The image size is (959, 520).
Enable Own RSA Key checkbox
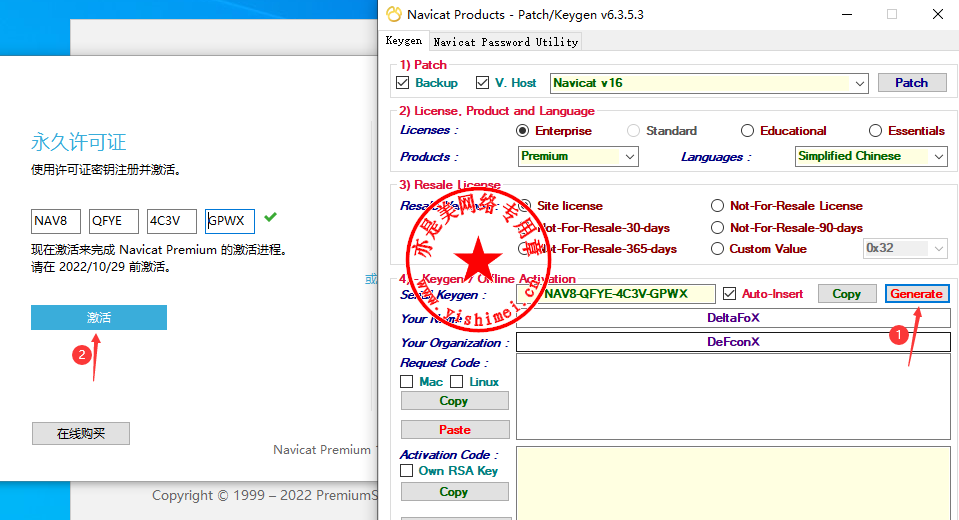click(407, 470)
